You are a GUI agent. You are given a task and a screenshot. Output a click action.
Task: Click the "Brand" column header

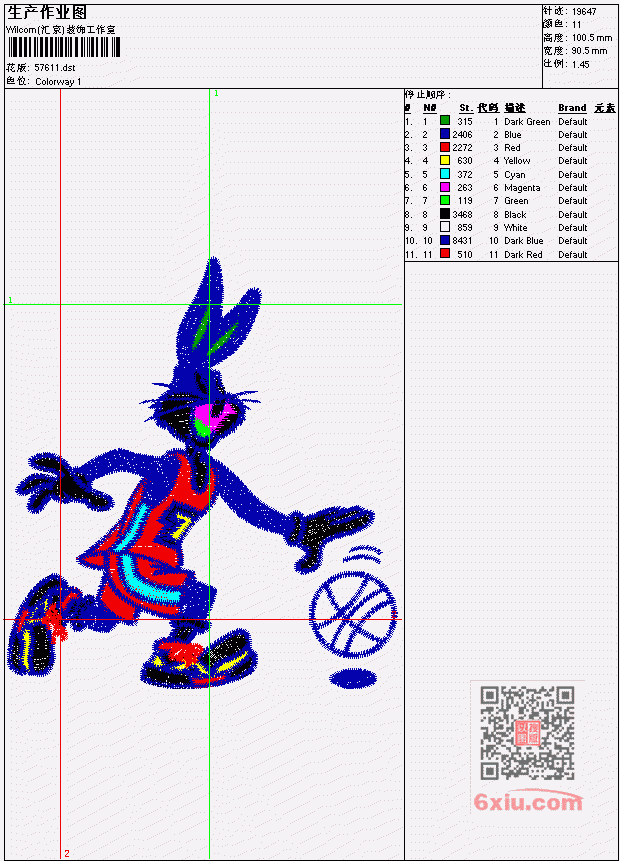(x=572, y=108)
